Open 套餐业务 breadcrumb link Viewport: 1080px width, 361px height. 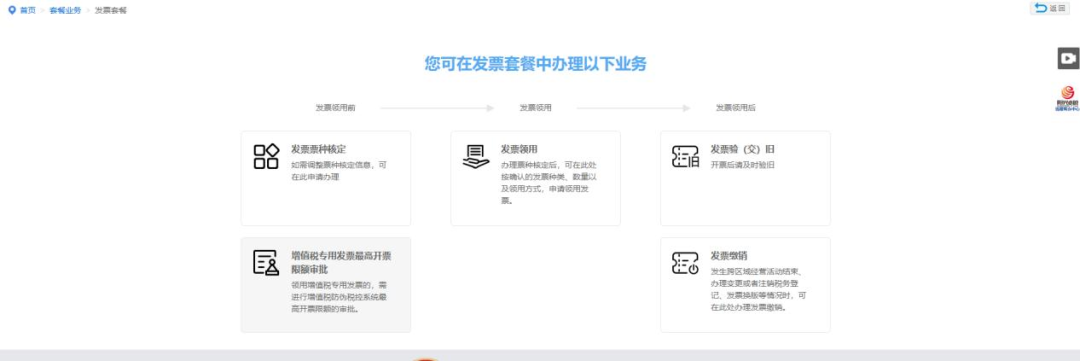[65, 10]
